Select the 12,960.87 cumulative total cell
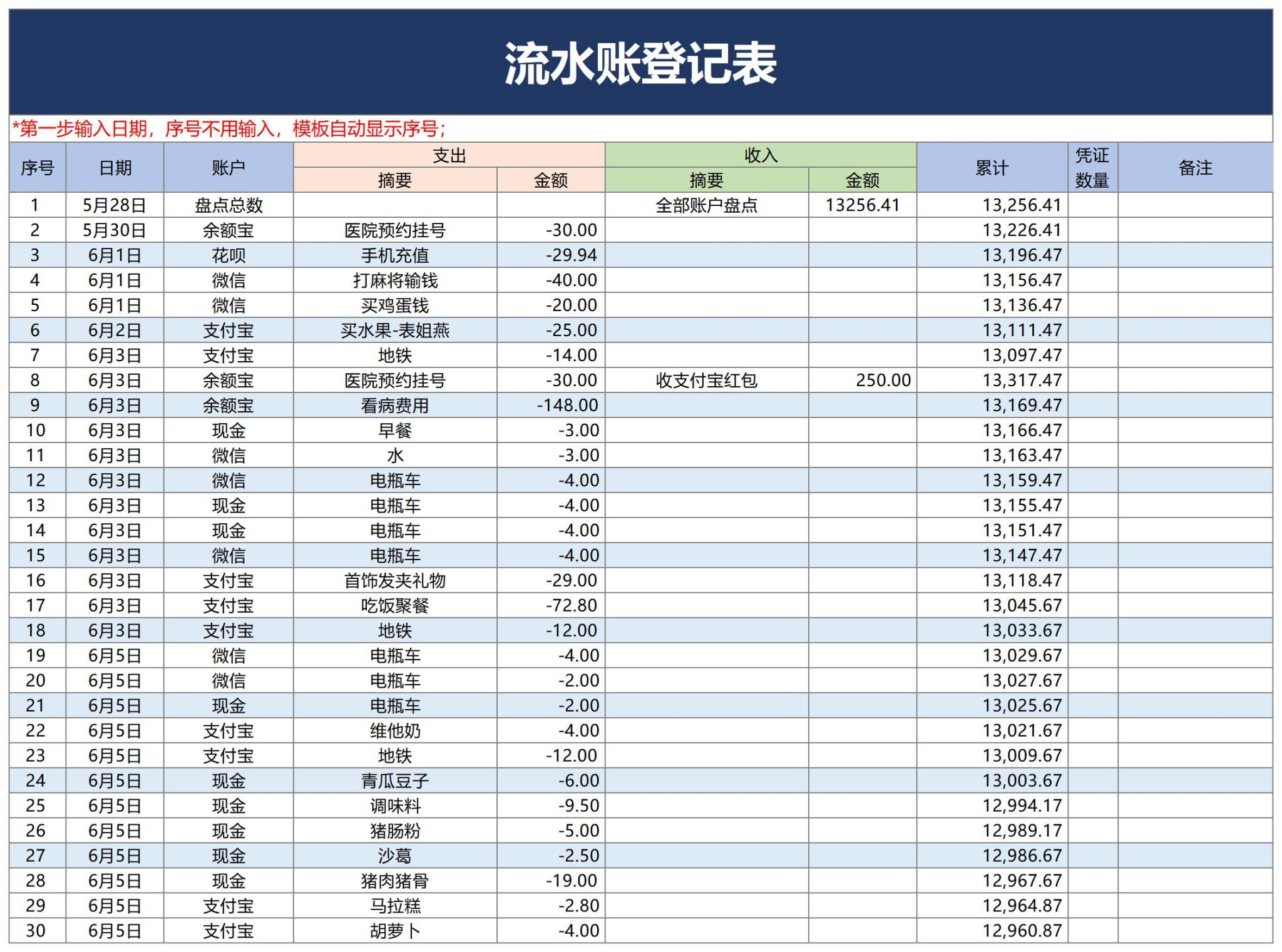Screen dimensions: 1282x952 [992, 931]
